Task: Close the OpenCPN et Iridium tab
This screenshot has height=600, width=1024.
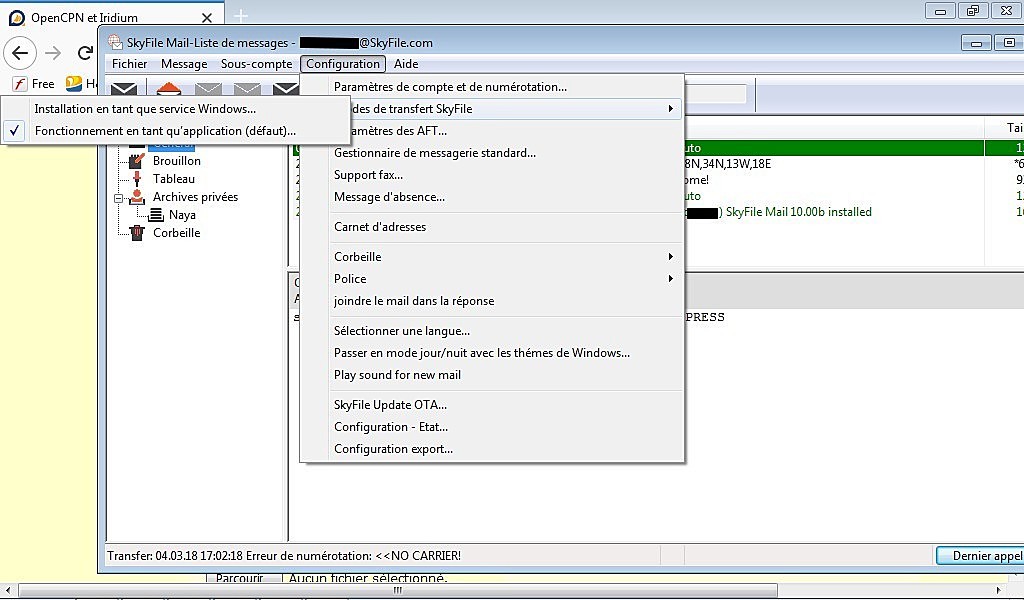Action: (x=206, y=18)
